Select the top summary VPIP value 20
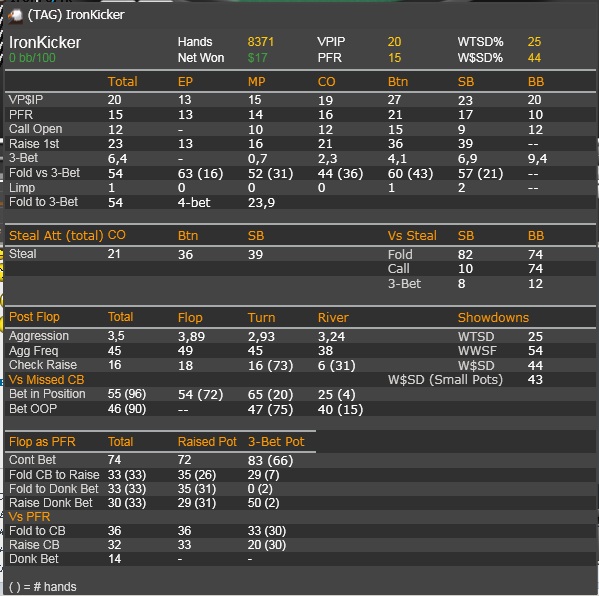Image resolution: width=599 pixels, height=596 pixels. pyautogui.click(x=394, y=42)
